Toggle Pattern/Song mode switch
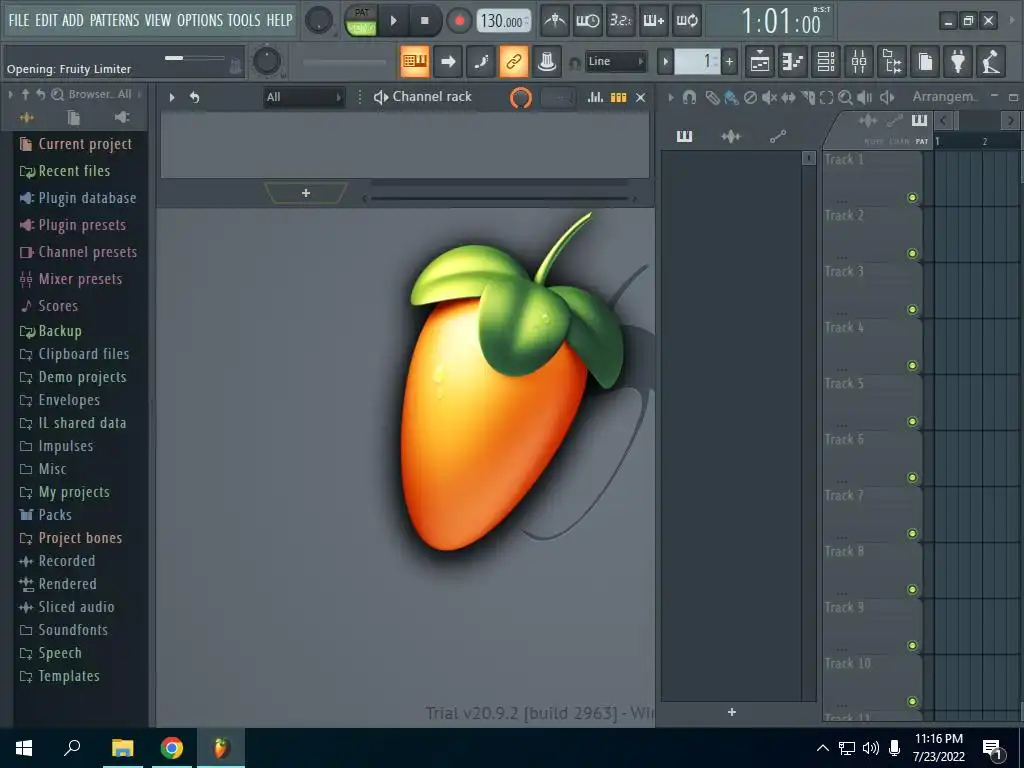The image size is (1024, 768). [x=361, y=21]
